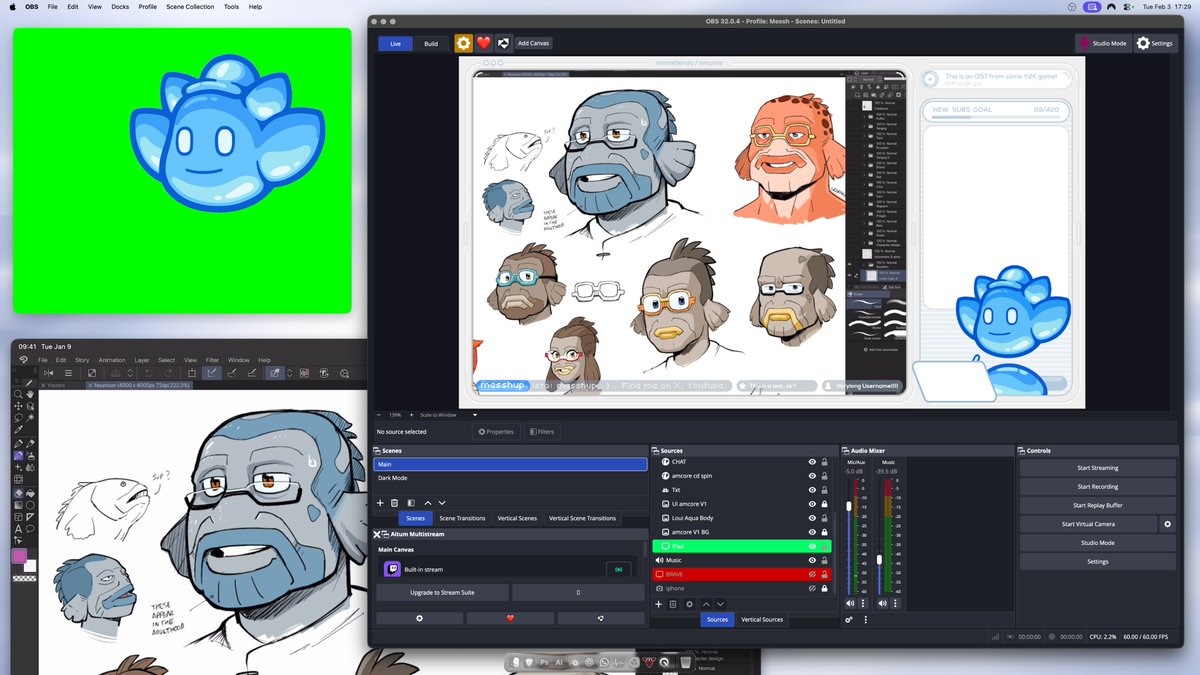
Task: Click Upgrade to Stream Suite button
Action: (x=443, y=593)
